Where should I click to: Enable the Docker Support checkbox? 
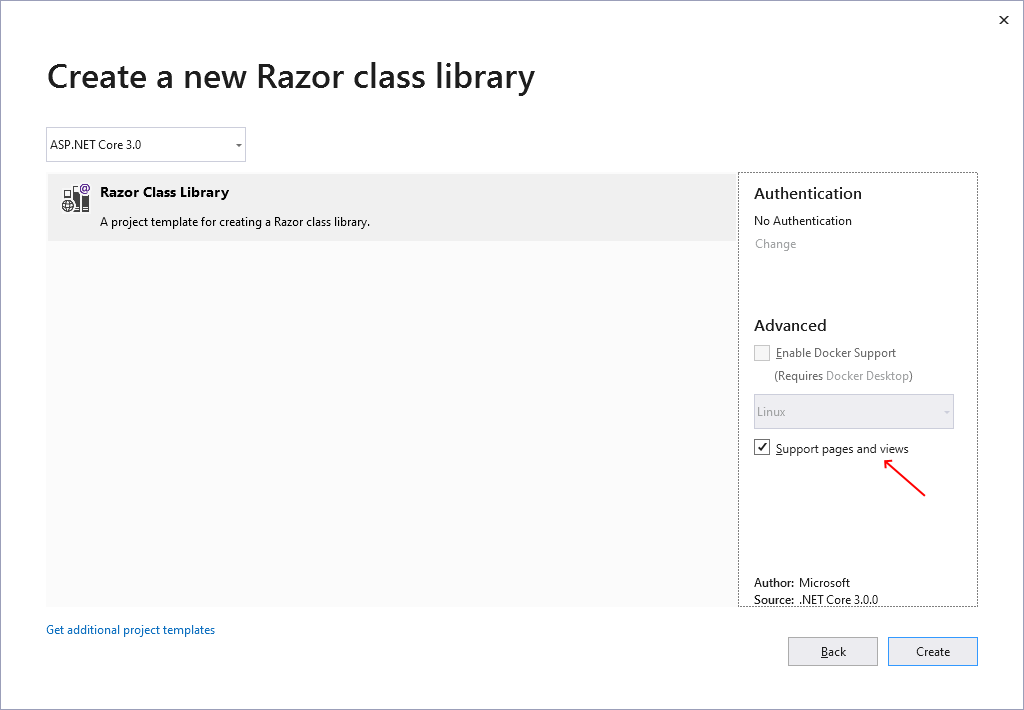point(761,352)
